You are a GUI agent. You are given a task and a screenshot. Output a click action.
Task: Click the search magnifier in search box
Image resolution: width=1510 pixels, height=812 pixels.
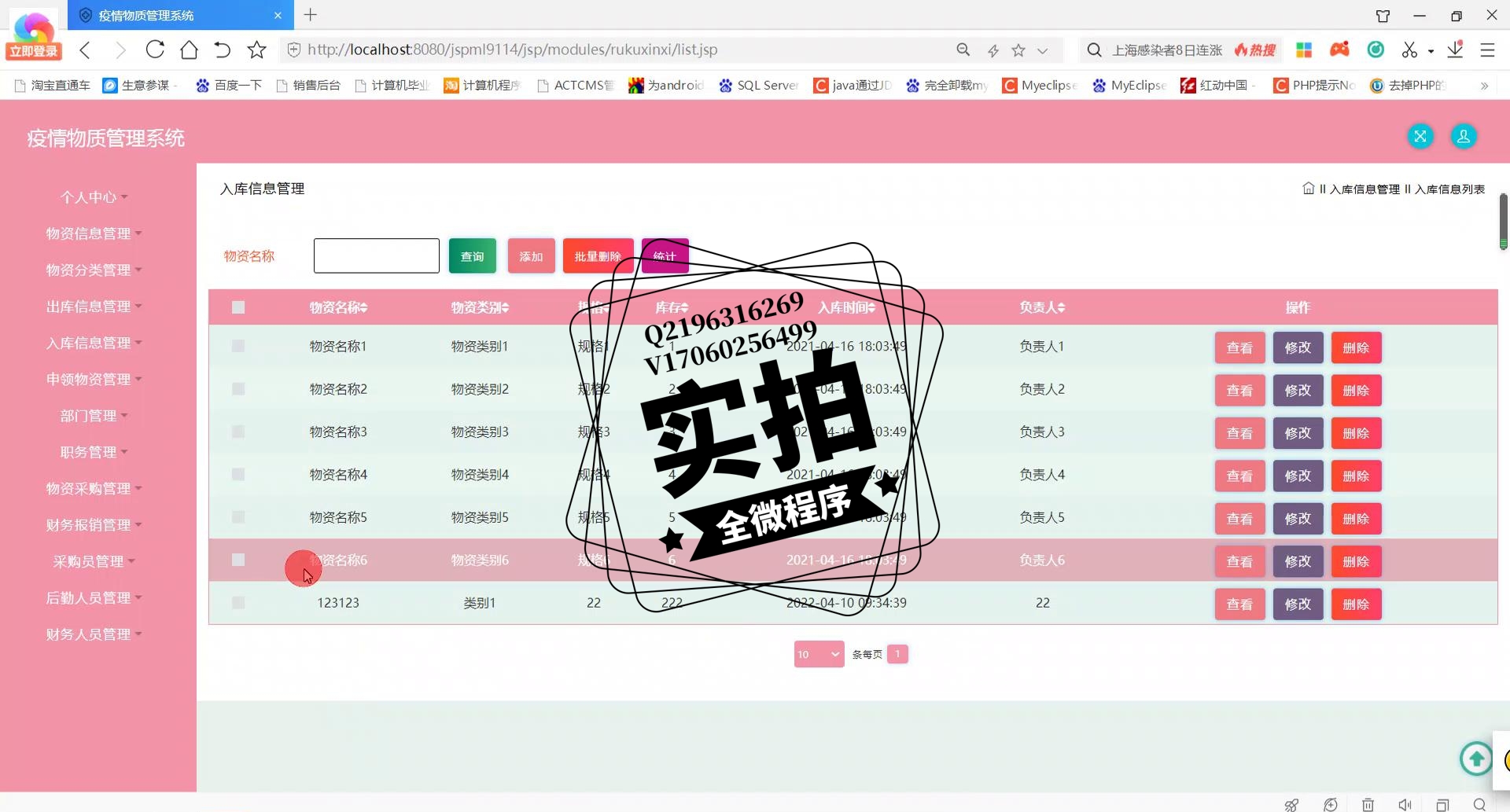tap(1094, 50)
